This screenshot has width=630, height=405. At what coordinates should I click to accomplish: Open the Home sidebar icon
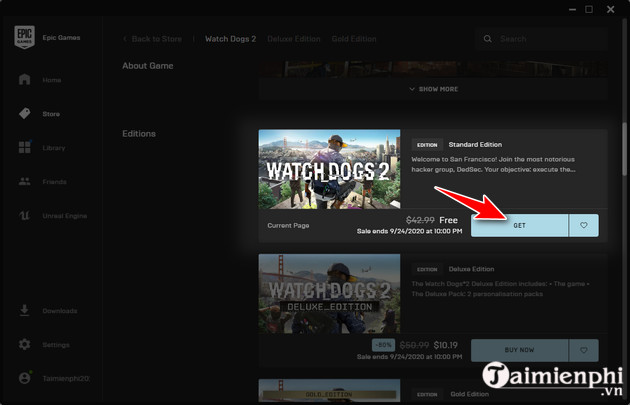[x=25, y=79]
